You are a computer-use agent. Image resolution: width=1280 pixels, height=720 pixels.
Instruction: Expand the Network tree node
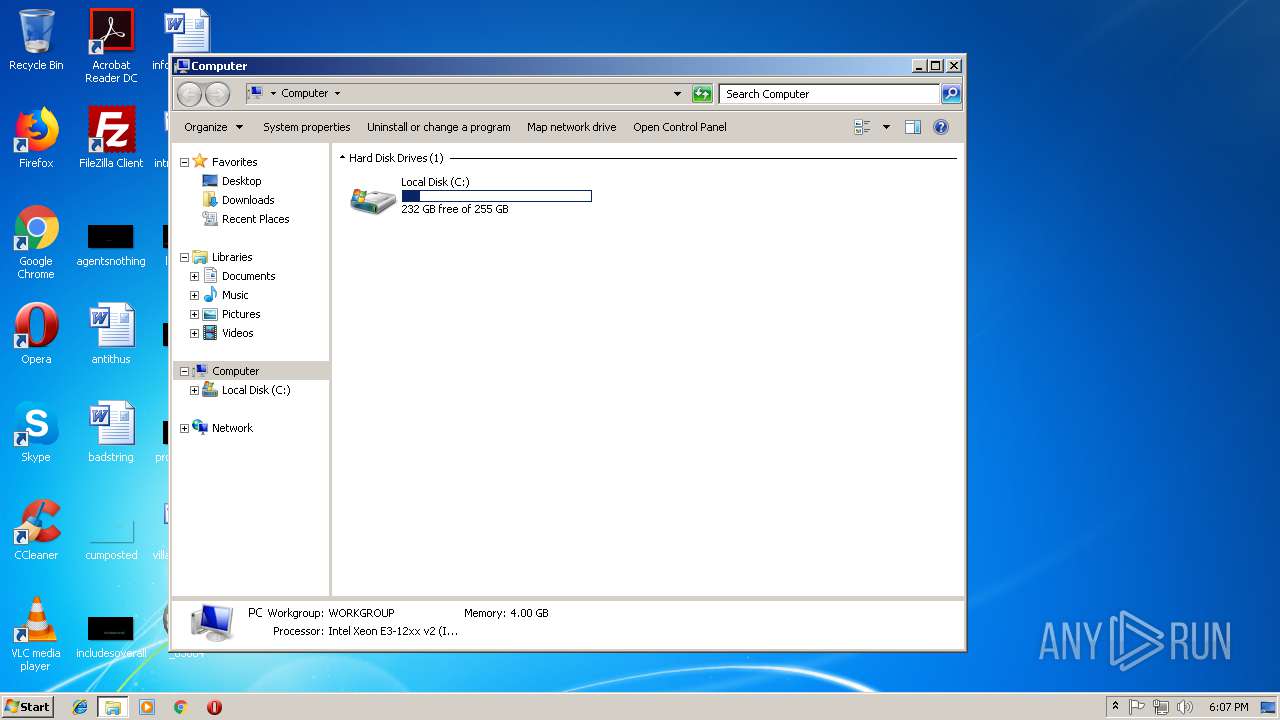point(184,428)
